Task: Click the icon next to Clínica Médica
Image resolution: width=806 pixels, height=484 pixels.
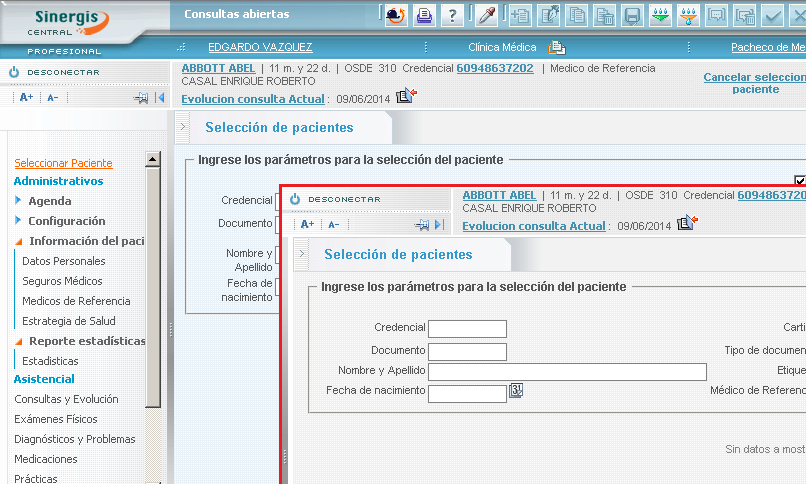Action: [556, 47]
